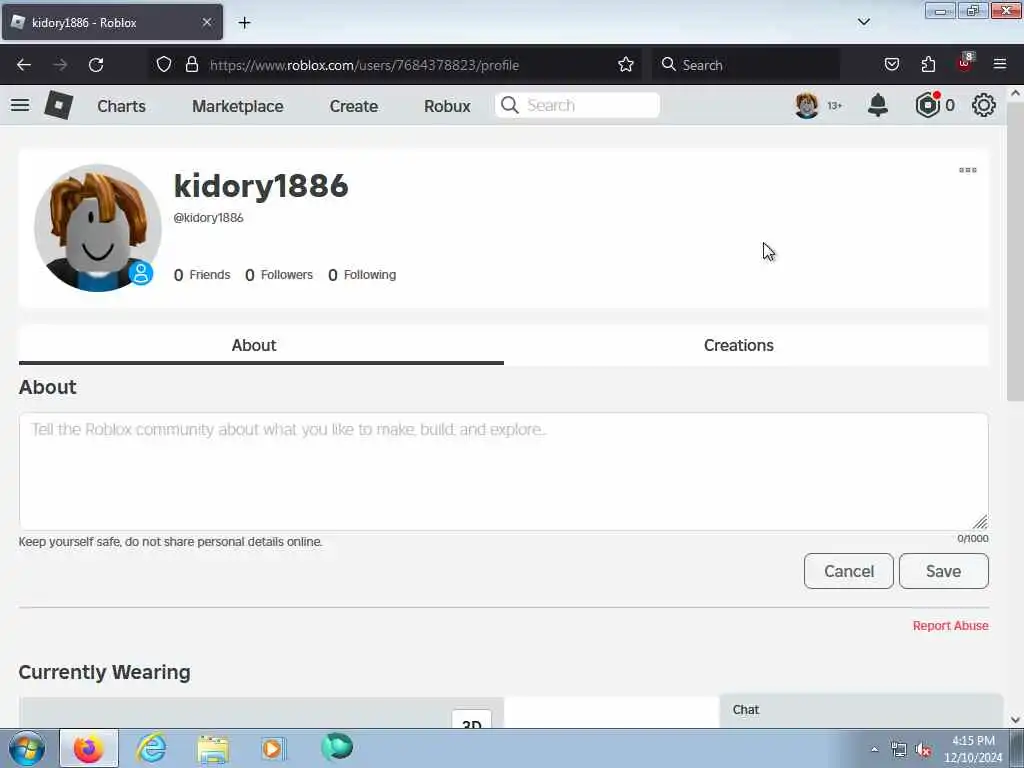1024x768 pixels.
Task: Open the Windows Start menu
Action: click(26, 748)
